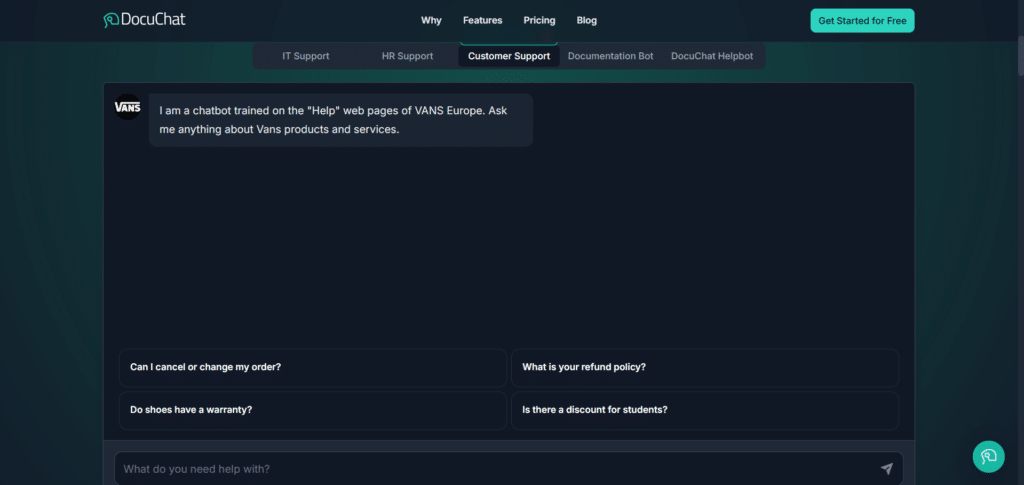Visit the Blog from the header
The height and width of the screenshot is (485, 1024).
586,20
